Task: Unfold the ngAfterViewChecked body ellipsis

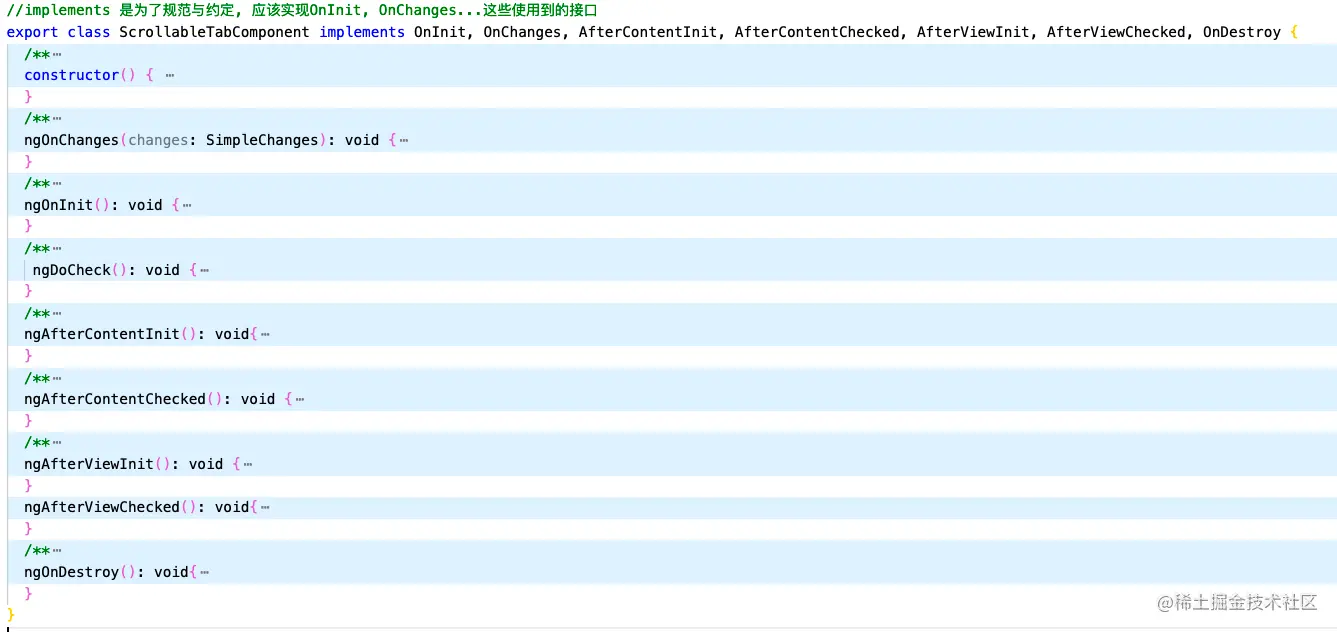Action: point(265,508)
